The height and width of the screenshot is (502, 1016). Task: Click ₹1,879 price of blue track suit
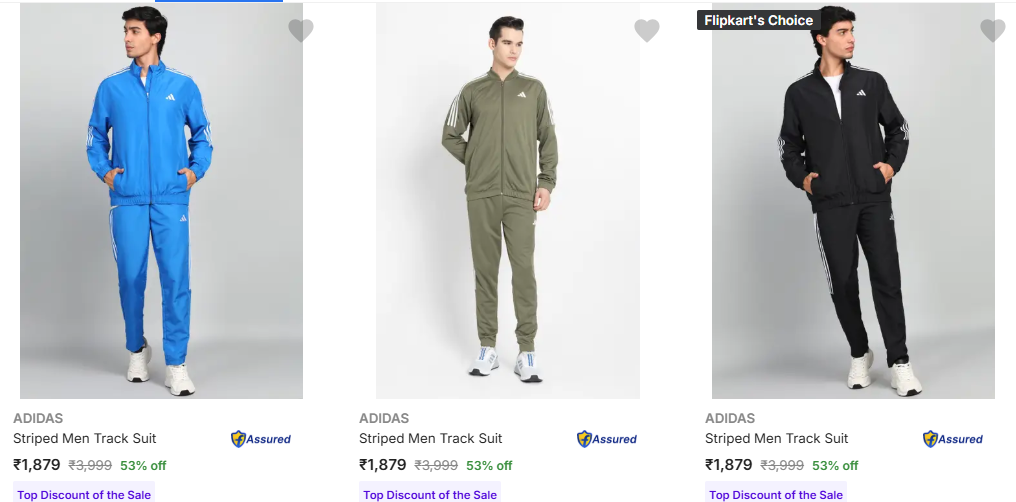[37, 464]
